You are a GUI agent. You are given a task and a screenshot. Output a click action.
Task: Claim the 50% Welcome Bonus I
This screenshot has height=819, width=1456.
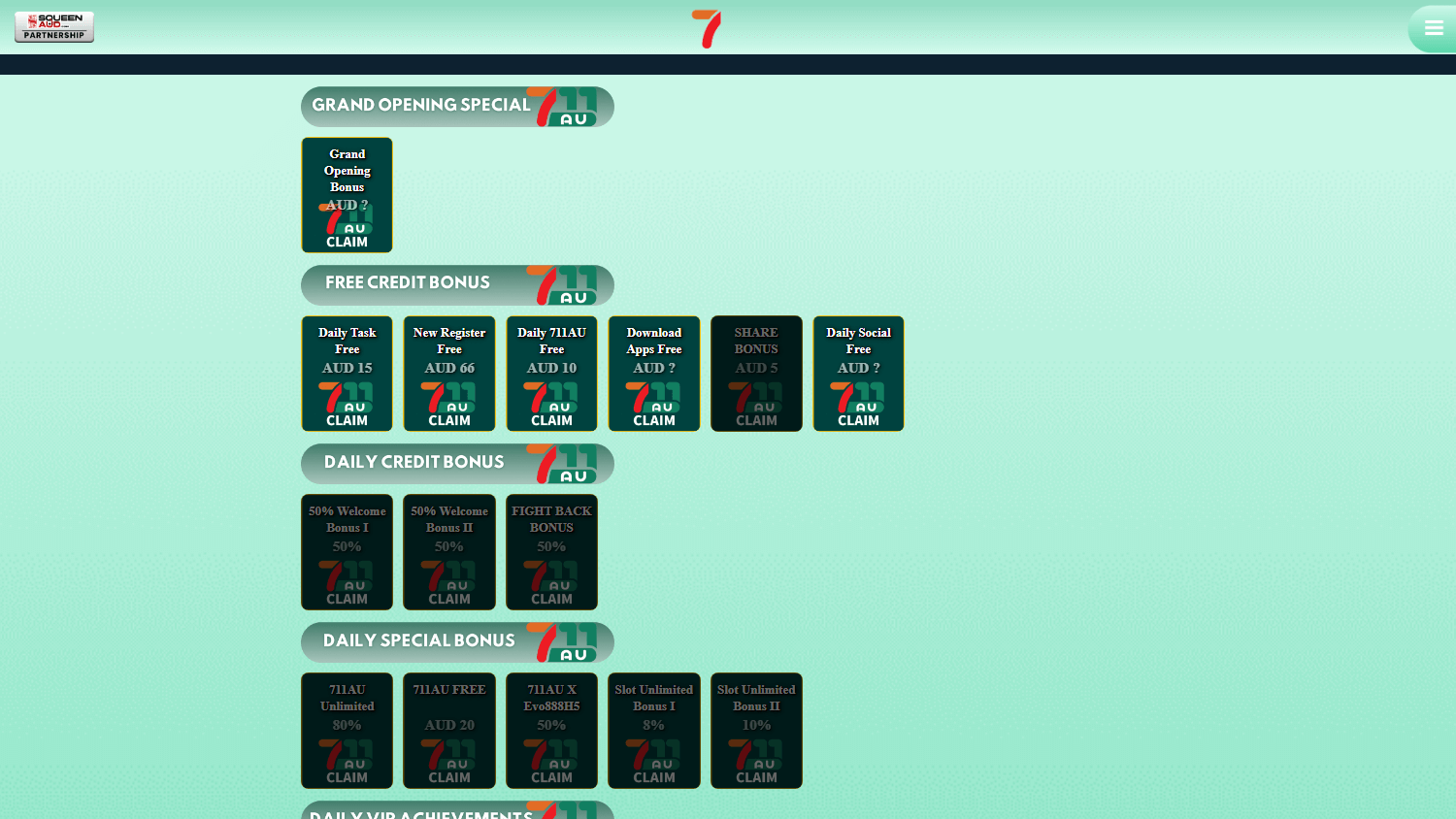(347, 600)
